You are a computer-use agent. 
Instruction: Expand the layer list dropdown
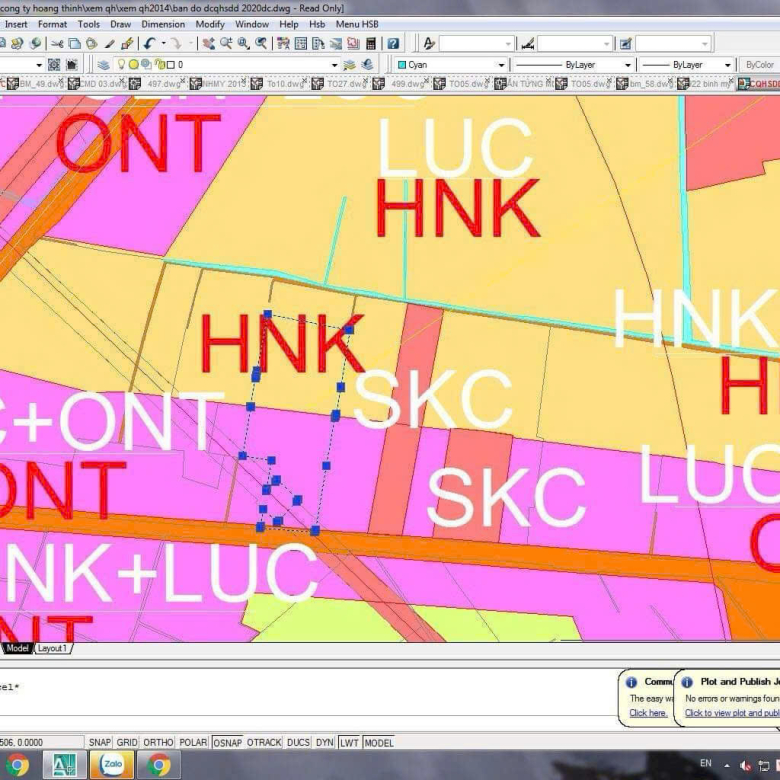pyautogui.click(x=334, y=65)
